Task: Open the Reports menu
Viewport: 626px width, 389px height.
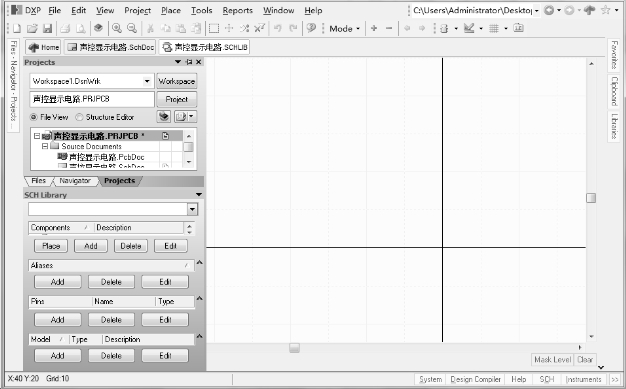Action: click(x=238, y=10)
